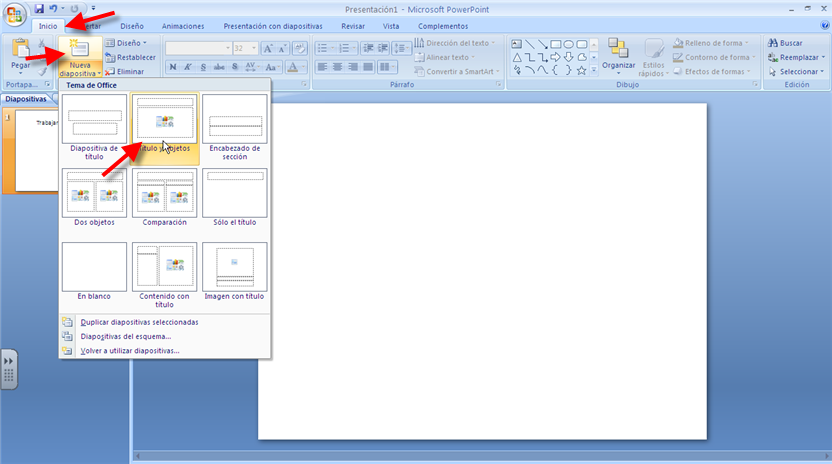Click the Buscar binoculars icon
Screen dimensions: 832x464
coord(773,44)
